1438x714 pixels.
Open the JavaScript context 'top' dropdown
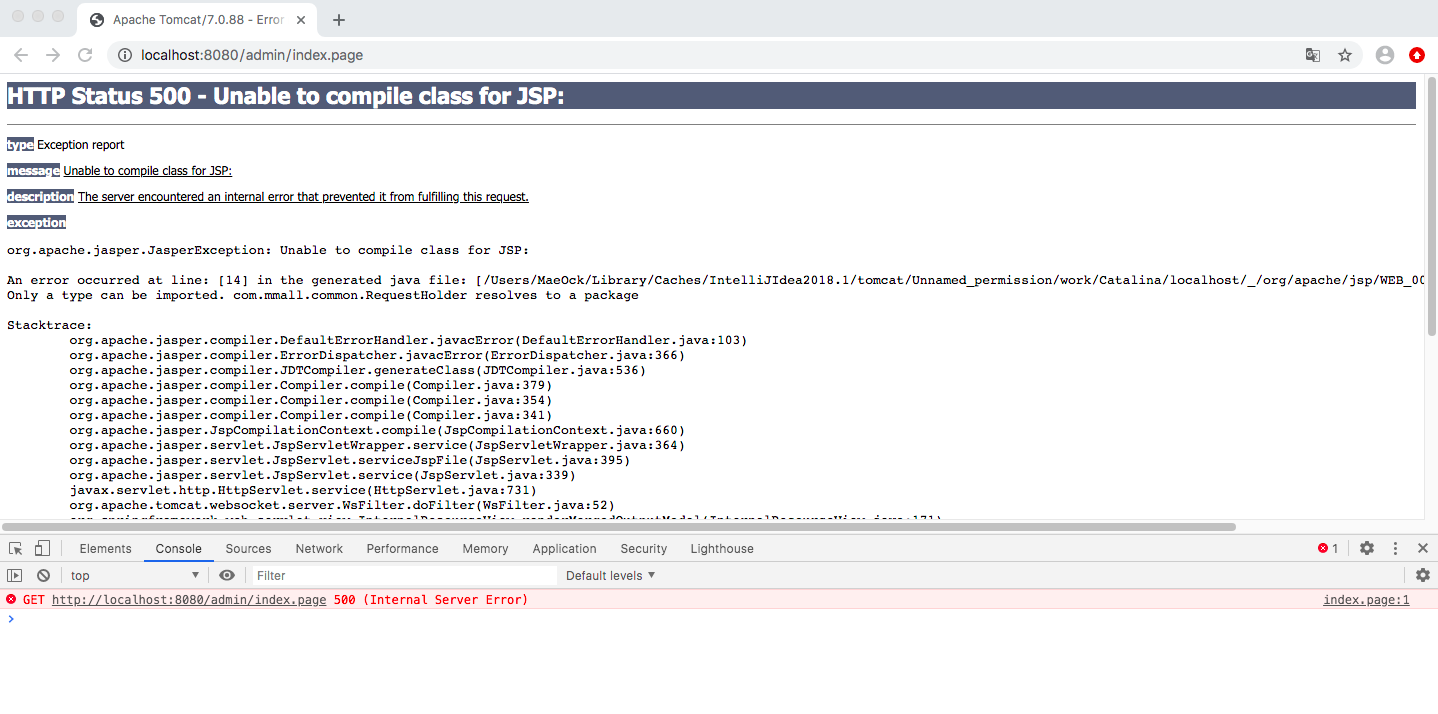pos(135,575)
